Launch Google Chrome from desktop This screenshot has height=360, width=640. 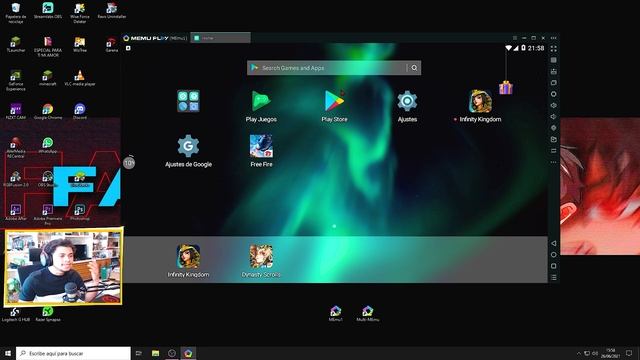(x=48, y=111)
